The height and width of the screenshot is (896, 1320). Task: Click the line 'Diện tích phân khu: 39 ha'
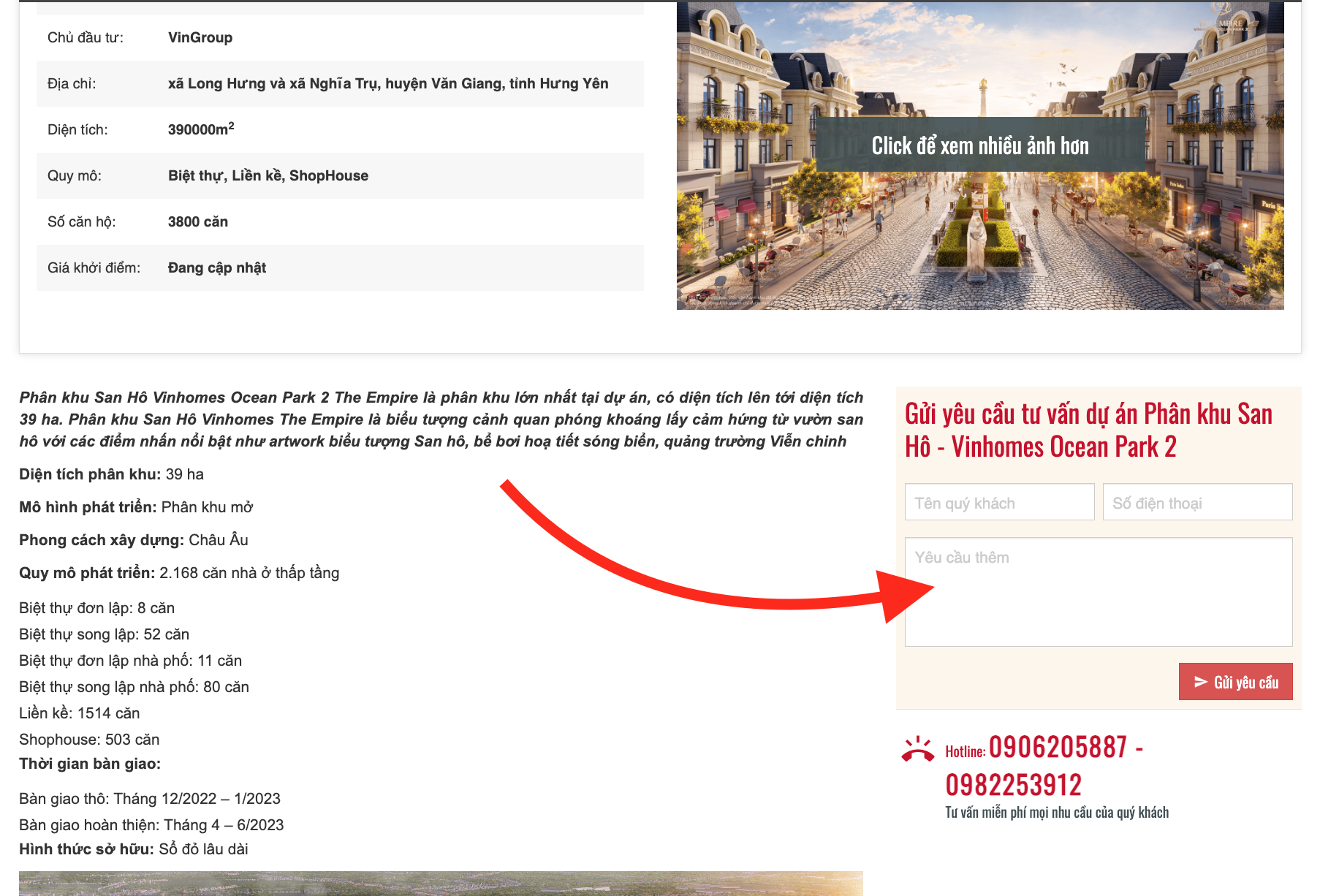pyautogui.click(x=112, y=474)
